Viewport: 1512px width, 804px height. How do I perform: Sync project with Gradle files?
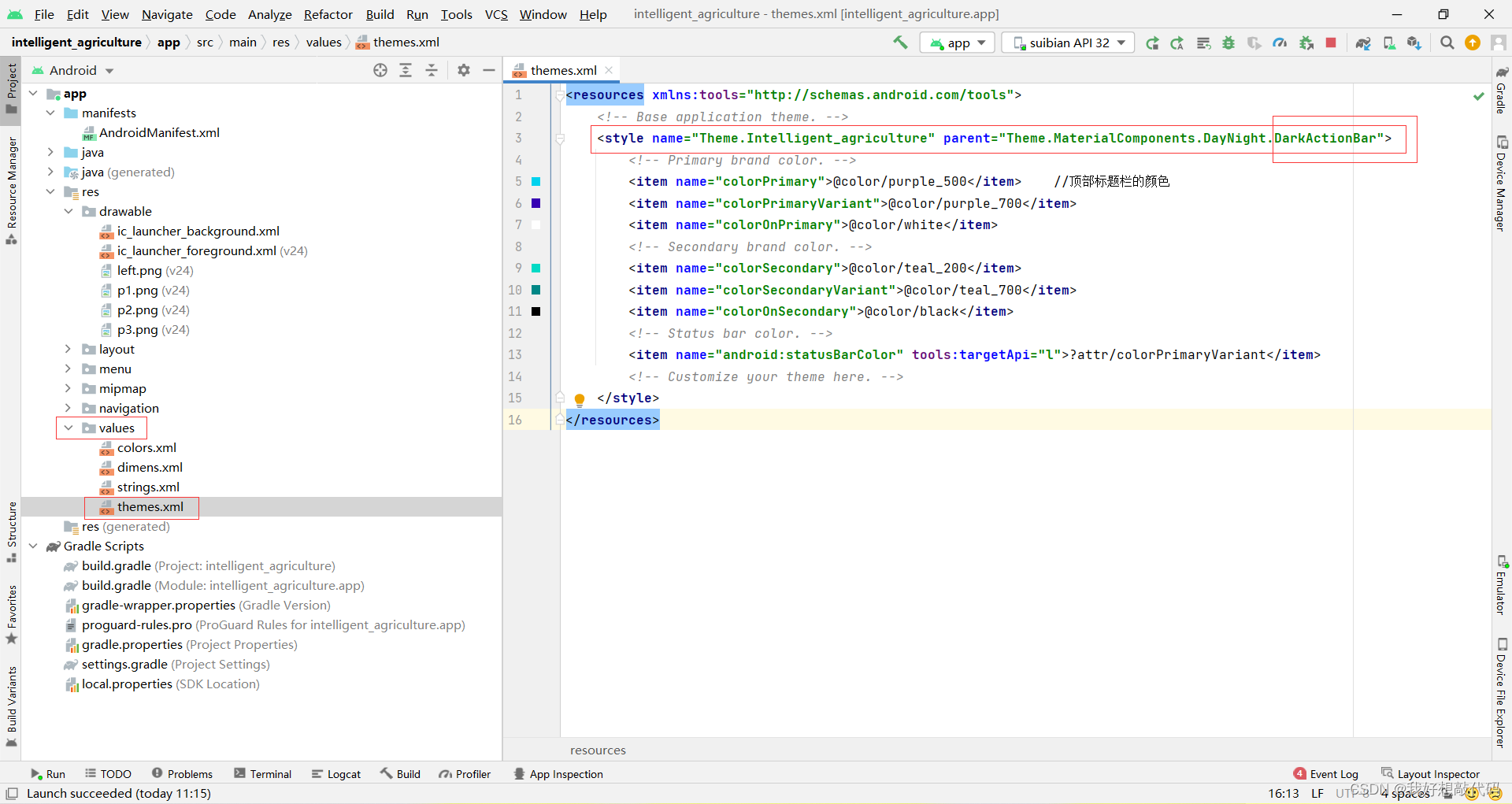1363,43
